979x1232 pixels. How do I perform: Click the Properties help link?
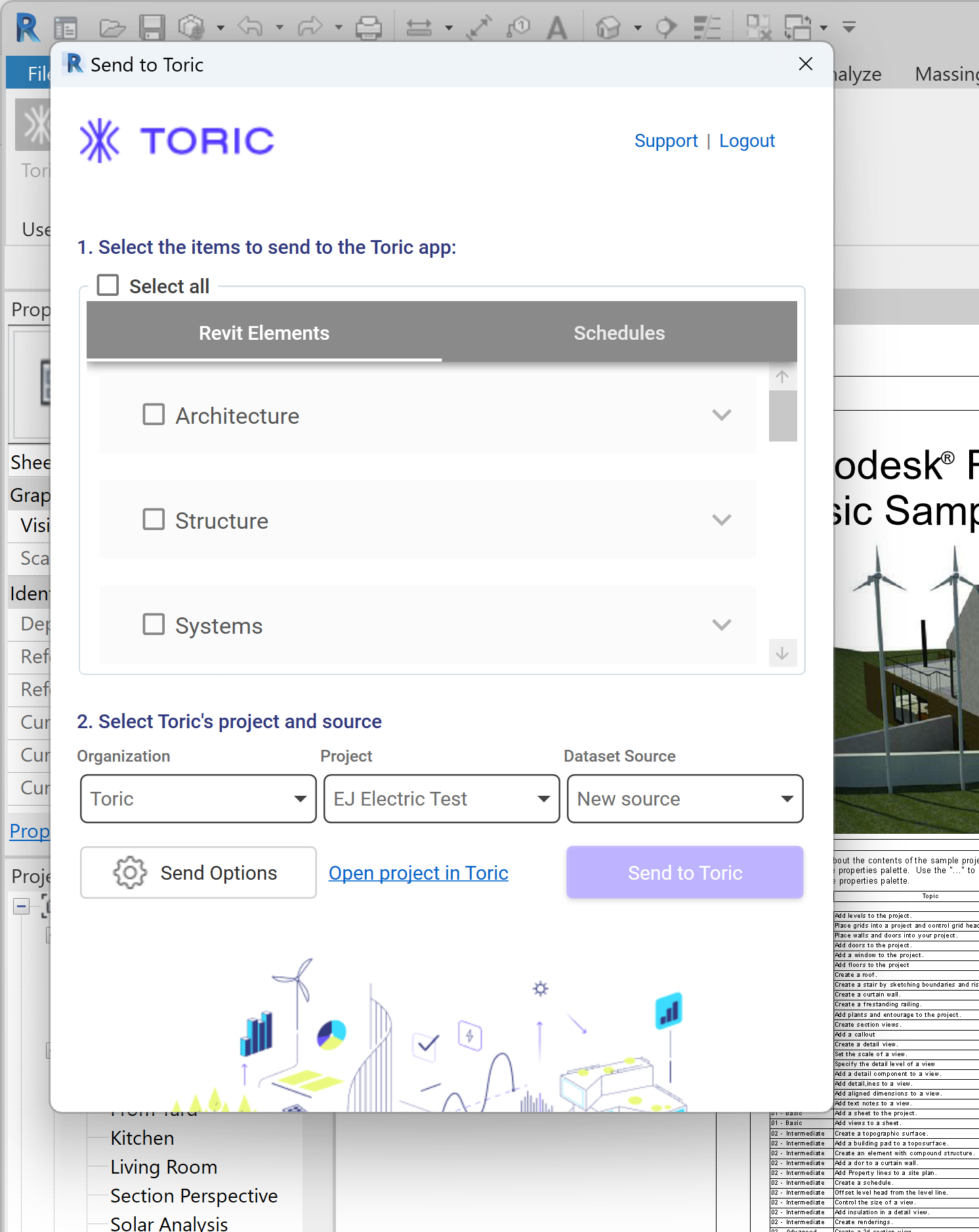[30, 831]
